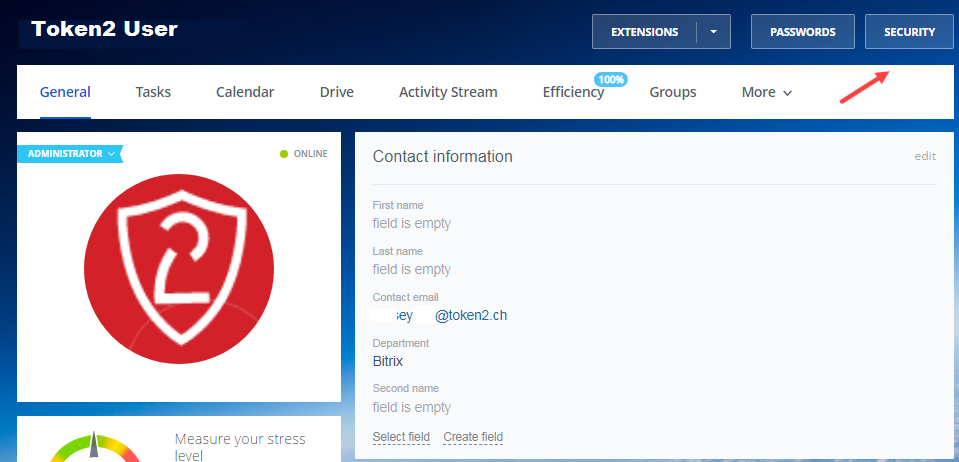Image resolution: width=959 pixels, height=462 pixels.
Task: Click the 100% efficiency badge
Action: click(x=611, y=79)
